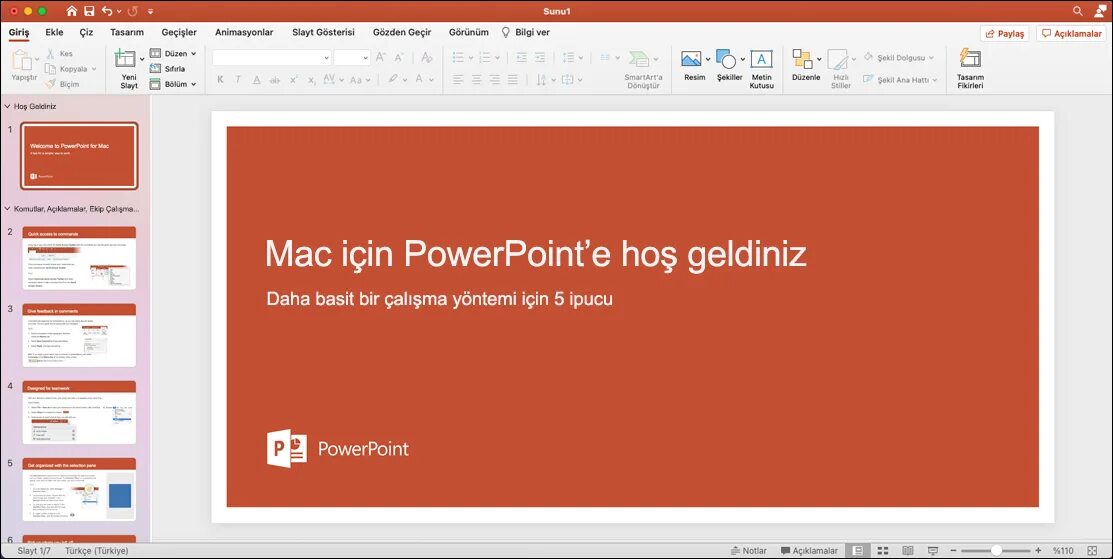Select slide 3 thumbnail
This screenshot has width=1113, height=559.
[79, 336]
